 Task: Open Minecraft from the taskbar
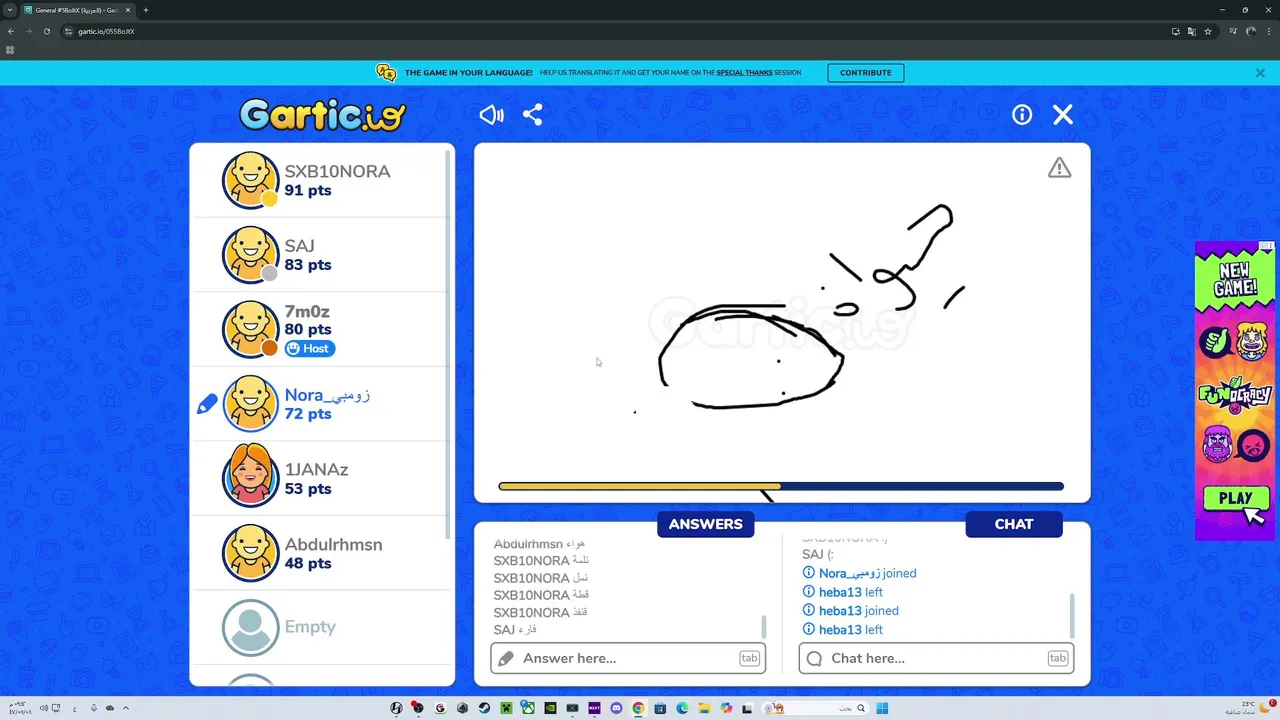click(506, 708)
